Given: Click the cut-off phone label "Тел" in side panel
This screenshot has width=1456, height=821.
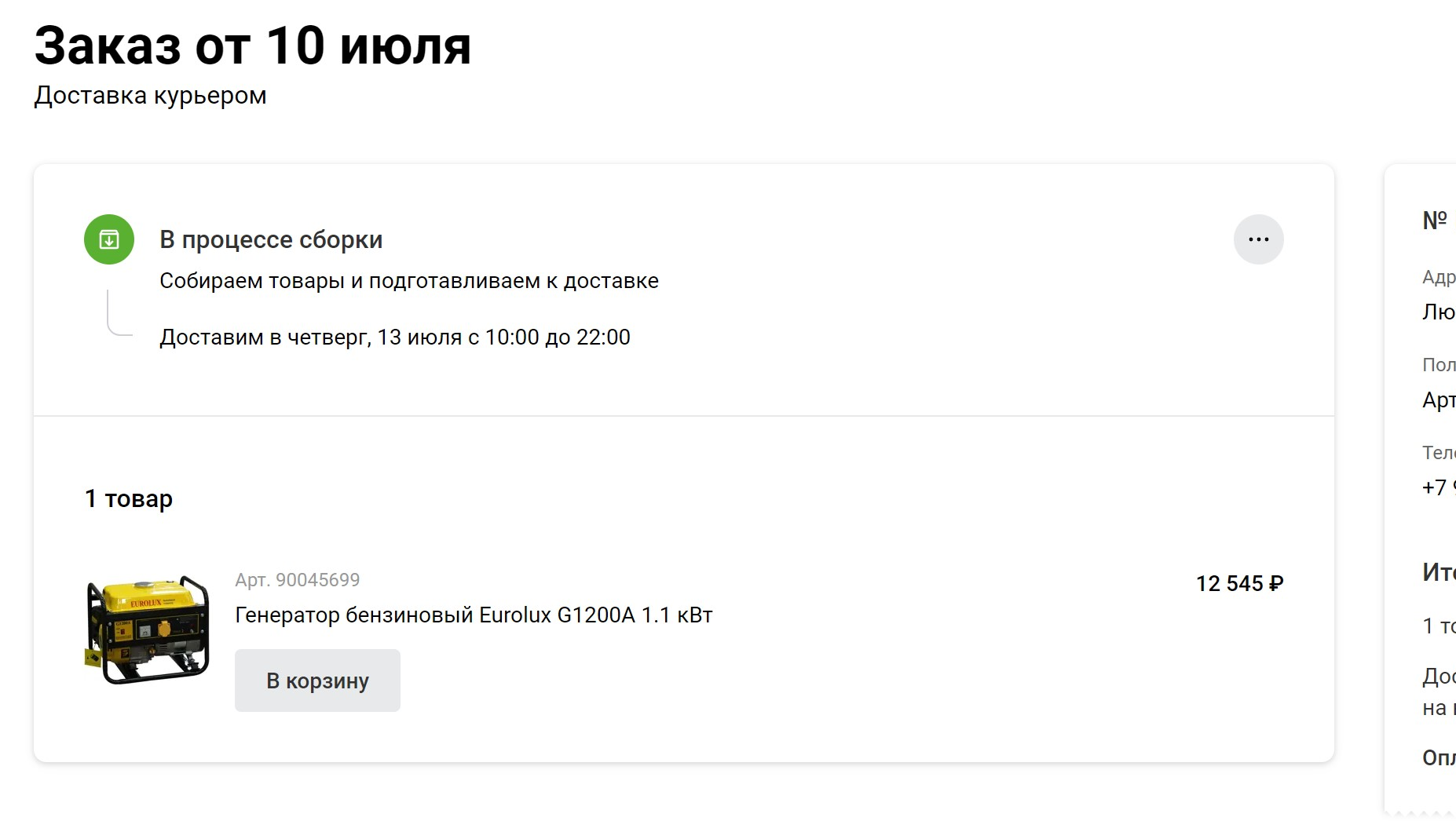Looking at the screenshot, I should [1439, 453].
